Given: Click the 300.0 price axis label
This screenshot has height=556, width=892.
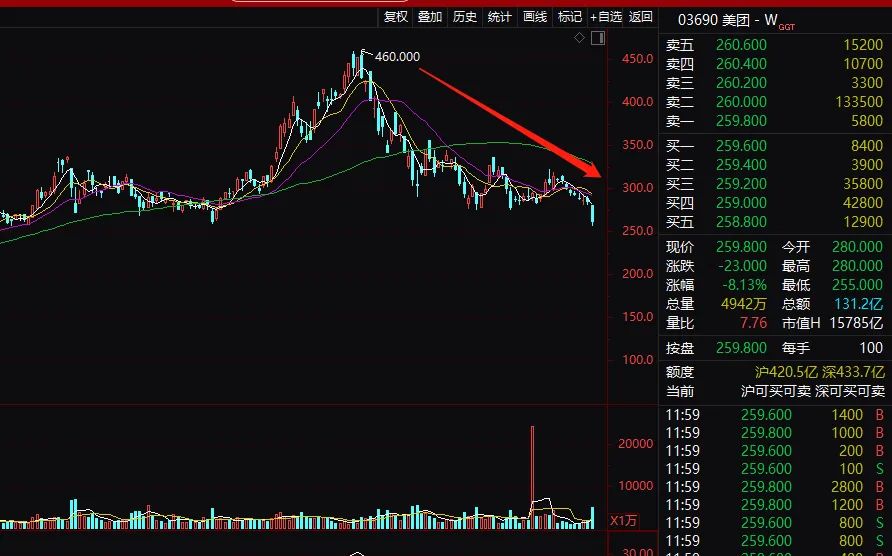Looking at the screenshot, I should [637, 188].
